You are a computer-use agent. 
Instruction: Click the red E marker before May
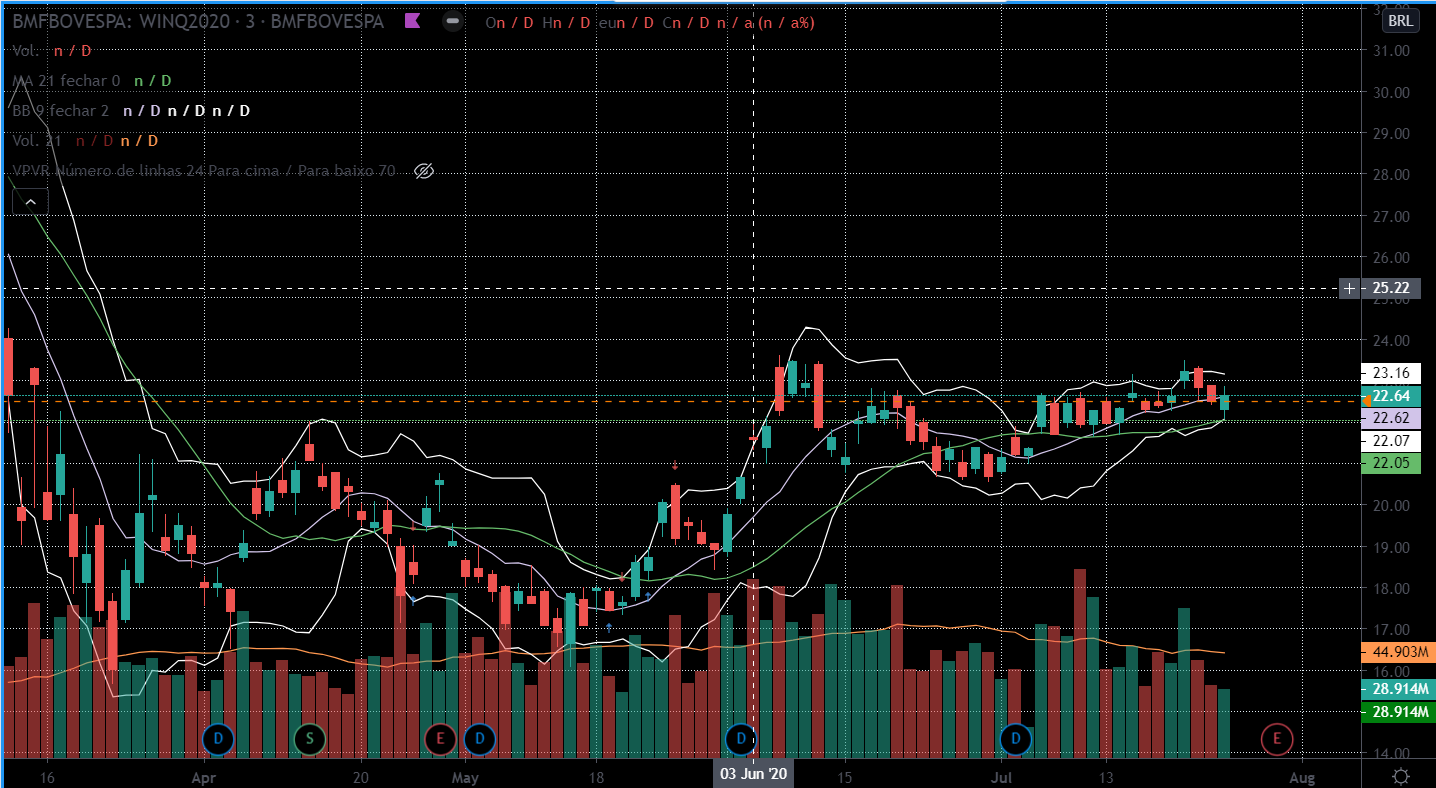[440, 740]
